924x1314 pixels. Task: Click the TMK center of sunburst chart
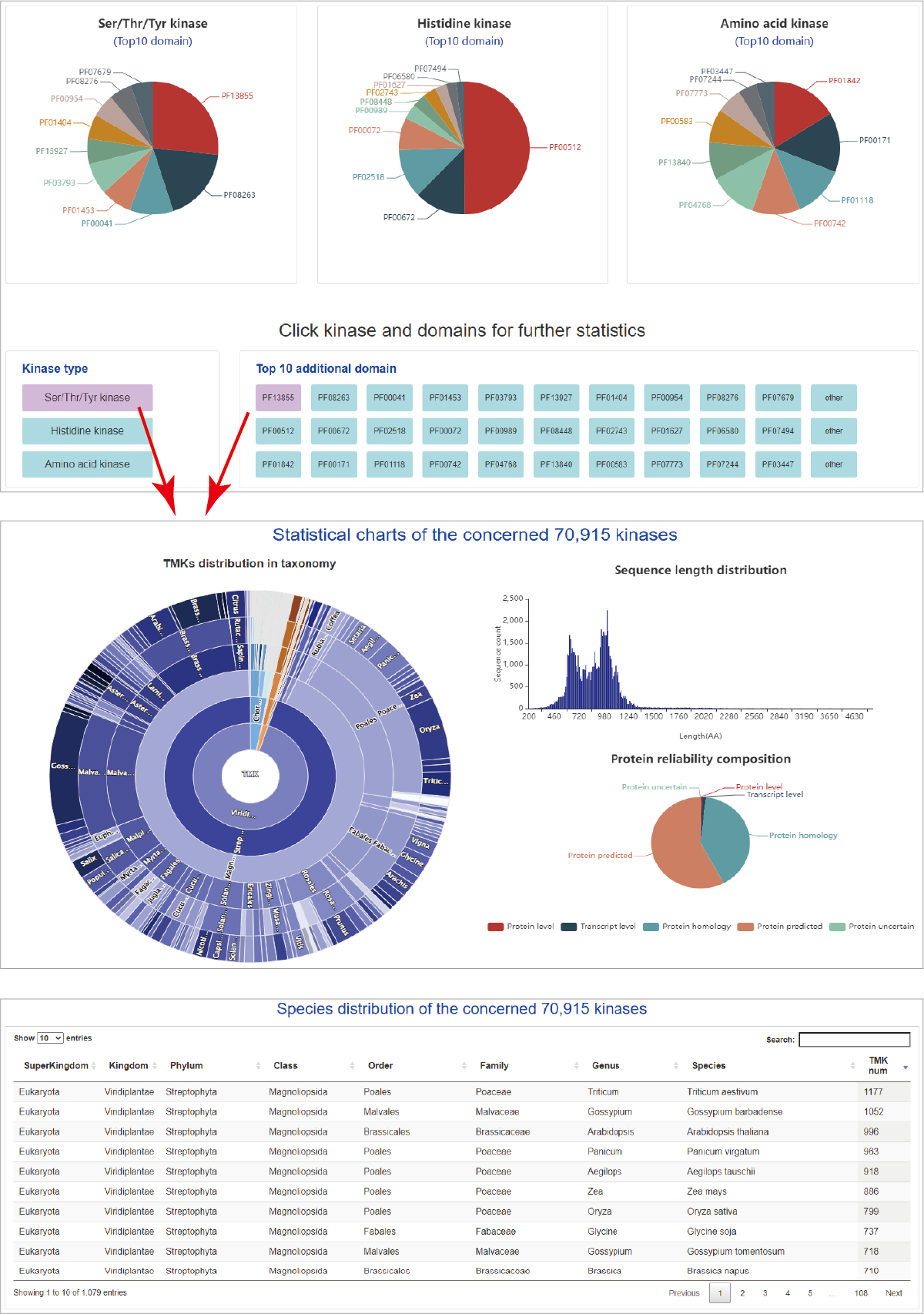250,774
